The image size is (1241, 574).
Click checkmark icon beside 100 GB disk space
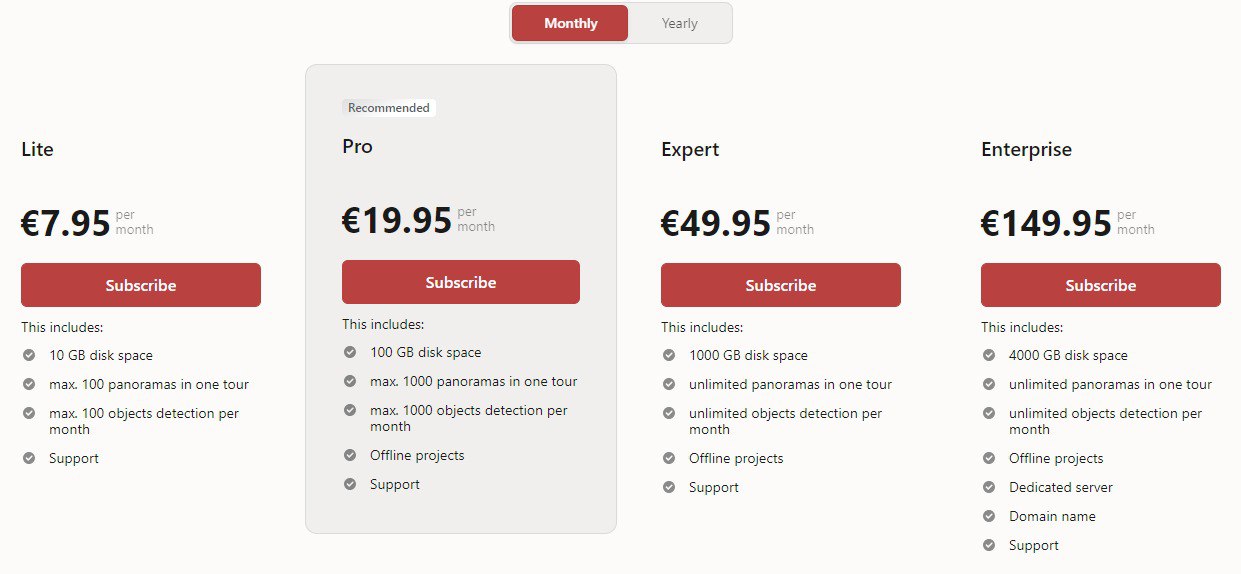(350, 352)
